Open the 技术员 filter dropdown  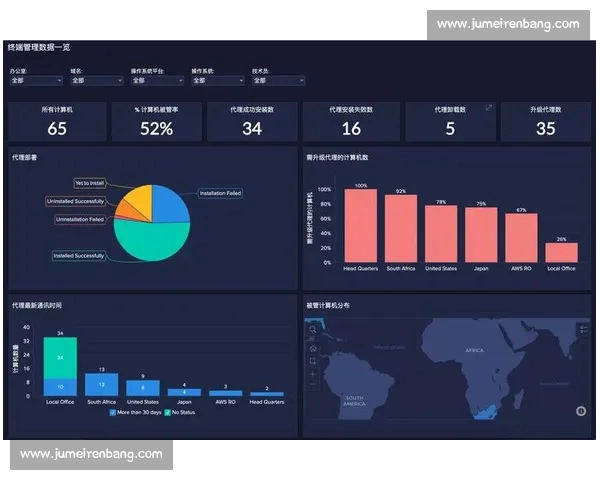point(273,81)
